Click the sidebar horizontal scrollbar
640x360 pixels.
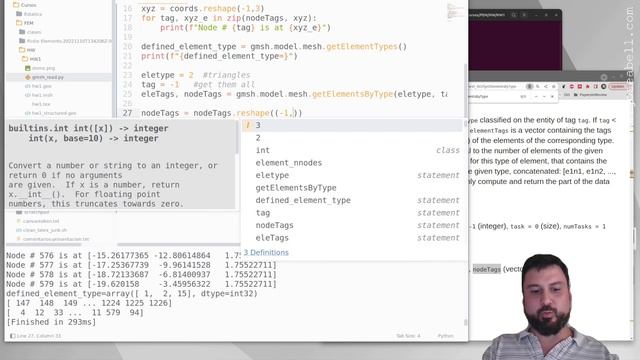(x=45, y=244)
